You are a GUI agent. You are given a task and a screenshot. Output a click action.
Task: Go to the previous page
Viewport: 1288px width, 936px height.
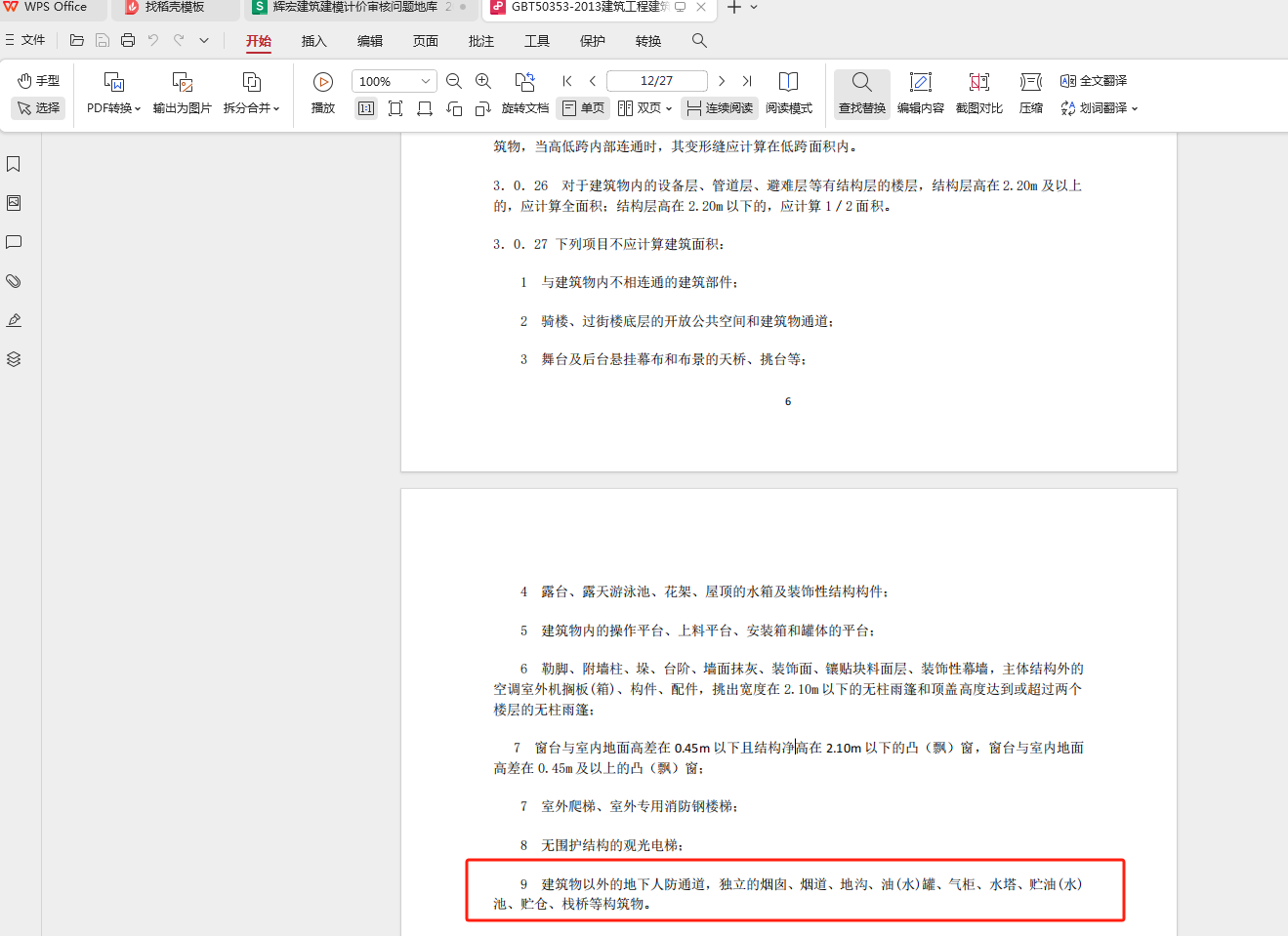[593, 81]
